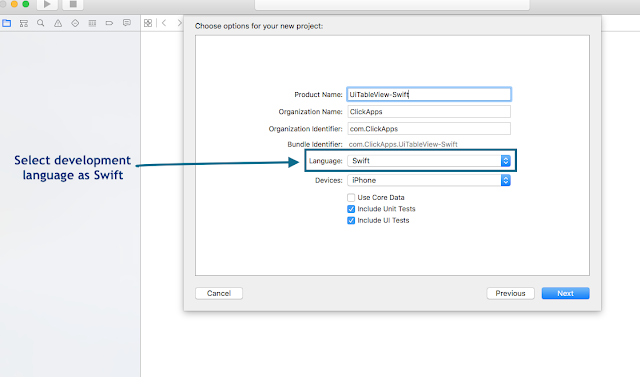Go forward in editor history
640x377 pixels.
click(179, 23)
